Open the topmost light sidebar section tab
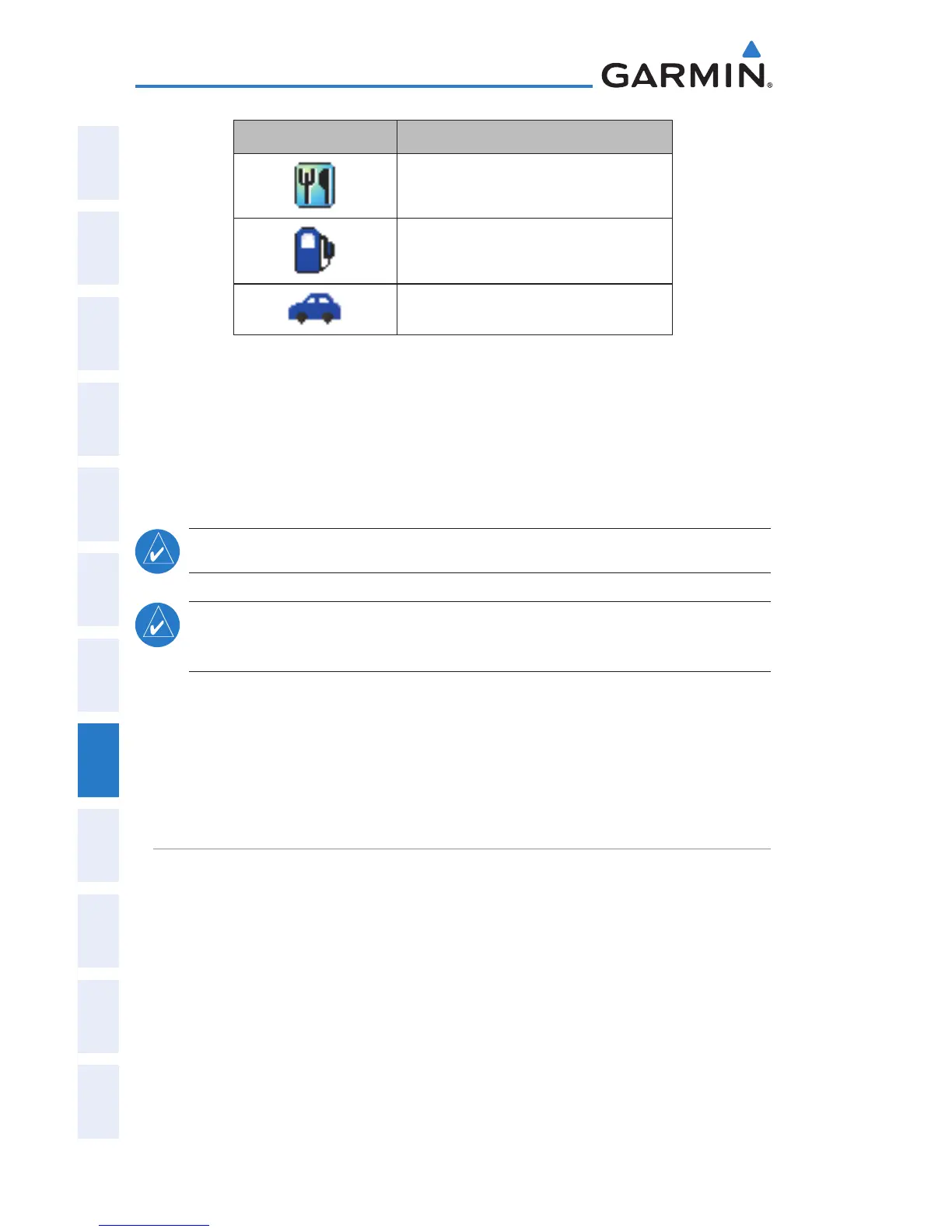The height and width of the screenshot is (1232, 952). tap(98, 163)
